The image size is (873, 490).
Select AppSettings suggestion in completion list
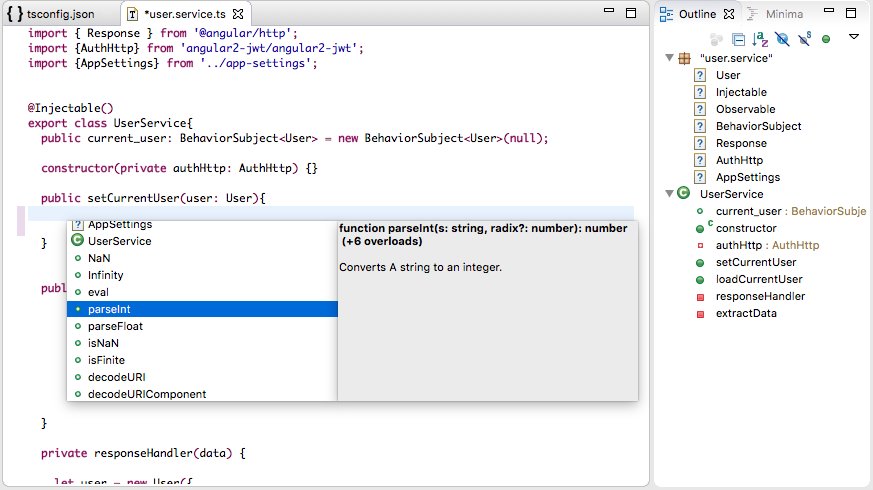(202, 226)
